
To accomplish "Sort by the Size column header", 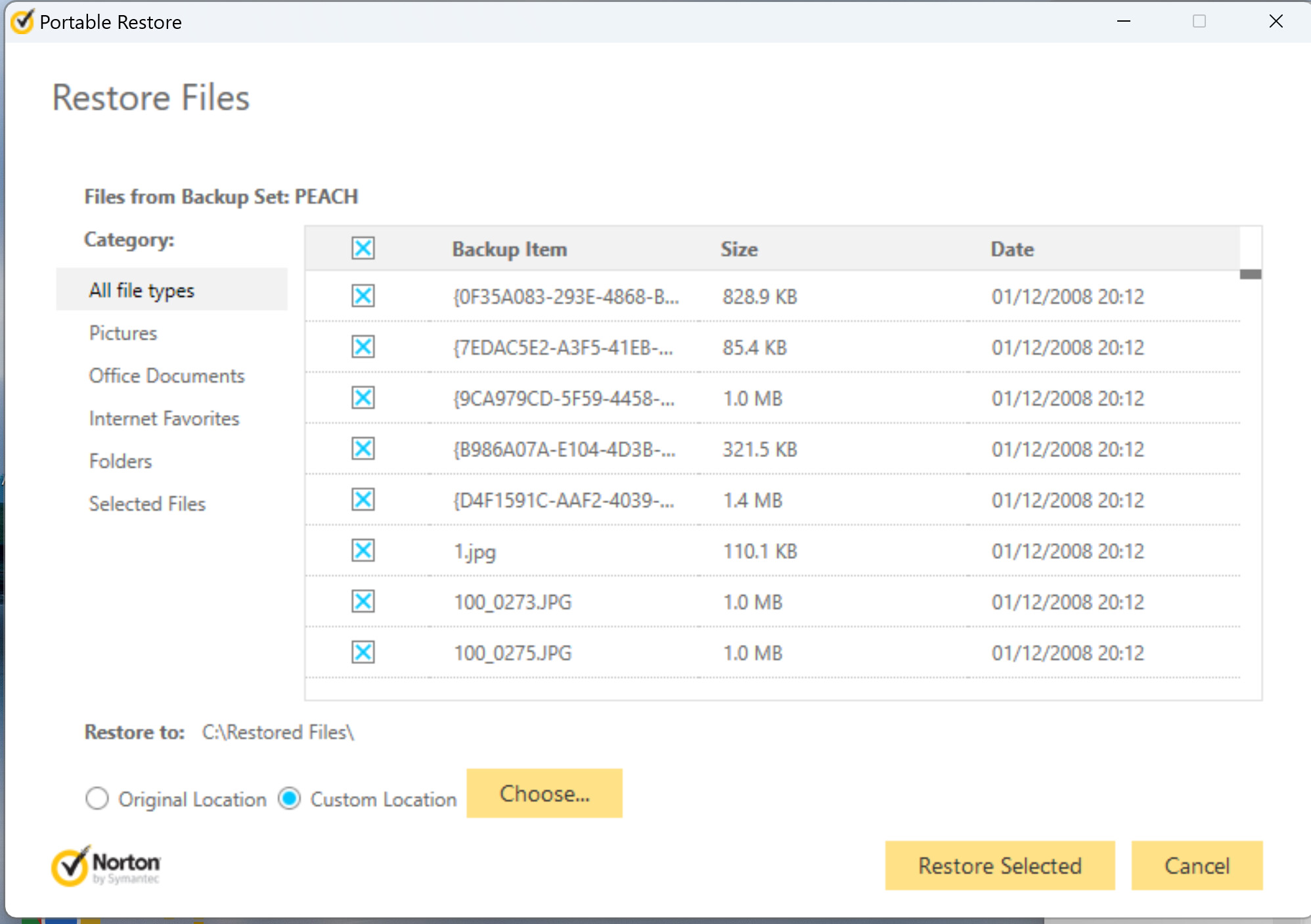I will click(x=739, y=250).
